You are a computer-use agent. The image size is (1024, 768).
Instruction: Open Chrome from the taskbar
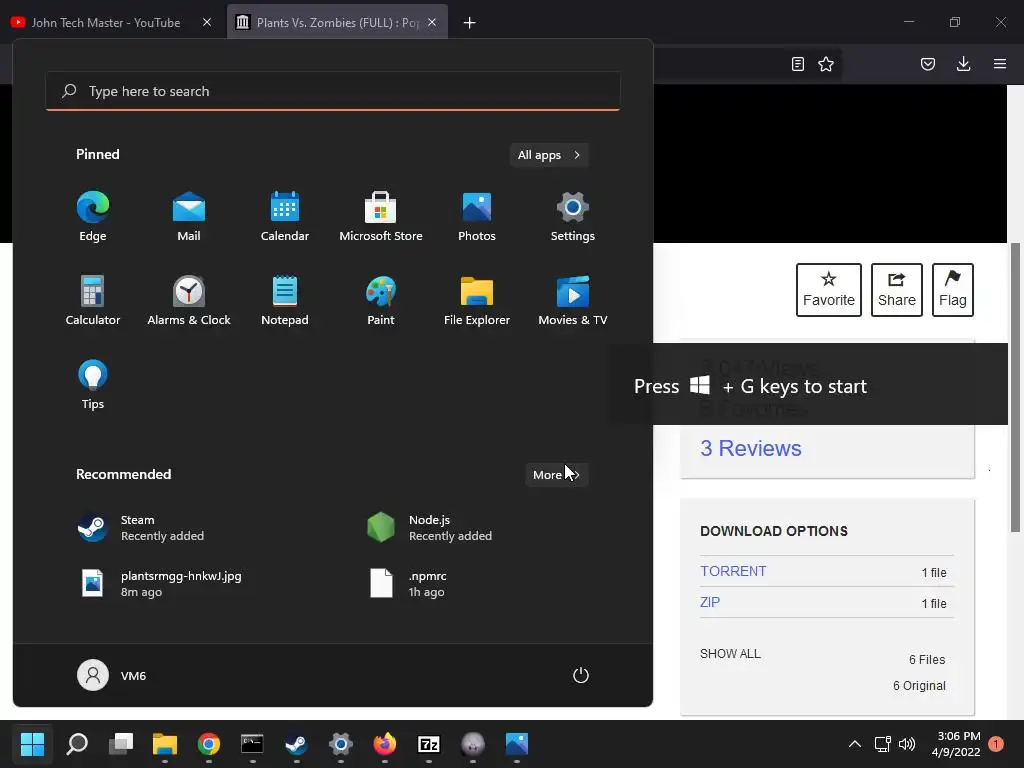tap(209, 744)
